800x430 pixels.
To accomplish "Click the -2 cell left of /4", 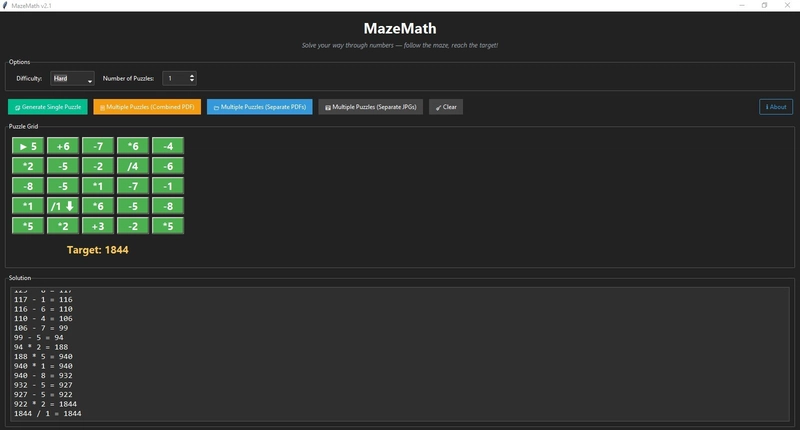I will point(98,166).
